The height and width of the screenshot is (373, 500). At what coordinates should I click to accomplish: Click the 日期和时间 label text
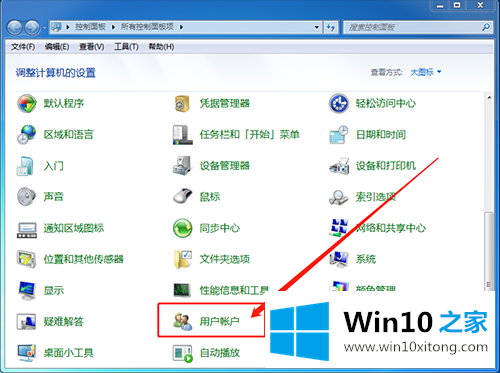pyautogui.click(x=381, y=135)
